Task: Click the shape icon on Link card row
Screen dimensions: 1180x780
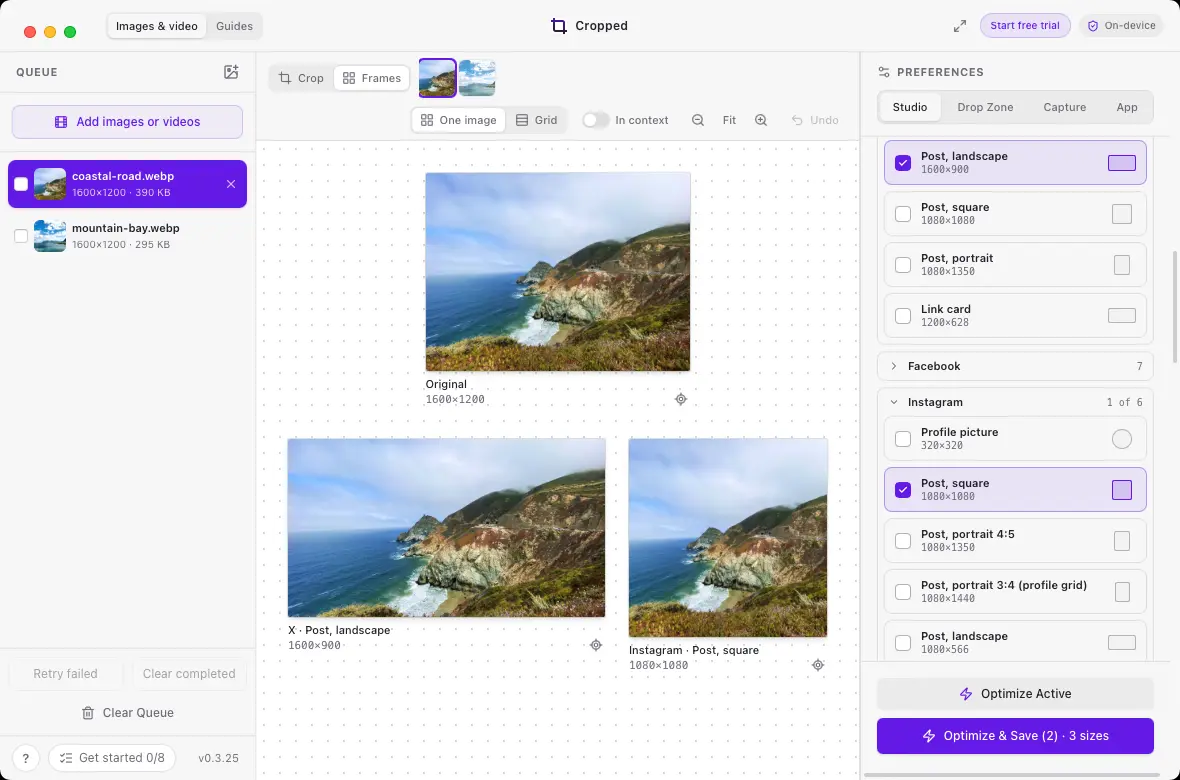Action: (x=1121, y=315)
